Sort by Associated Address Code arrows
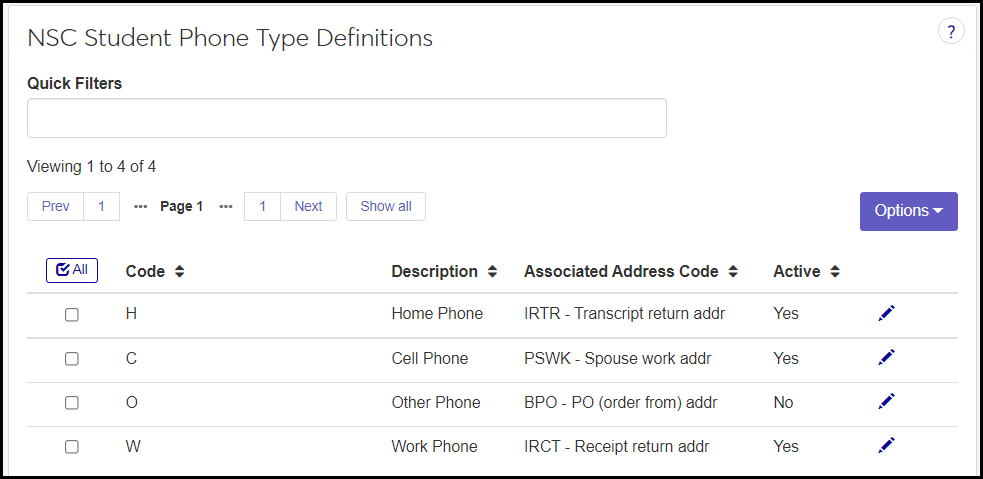This screenshot has height=479, width=983. coord(733,271)
